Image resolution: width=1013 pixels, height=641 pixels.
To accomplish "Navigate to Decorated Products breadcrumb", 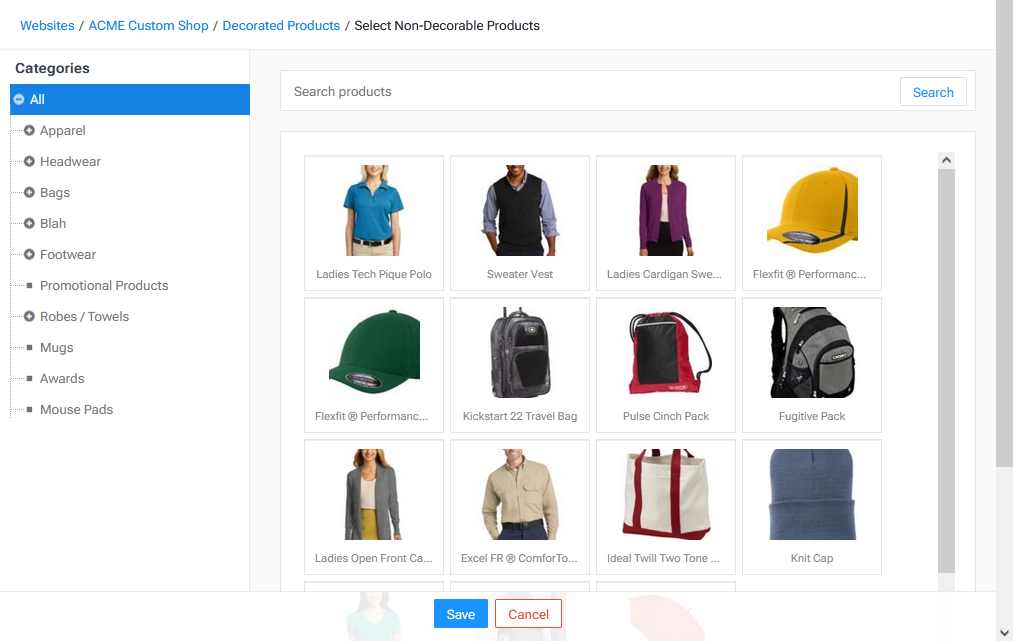I will pos(281,26).
